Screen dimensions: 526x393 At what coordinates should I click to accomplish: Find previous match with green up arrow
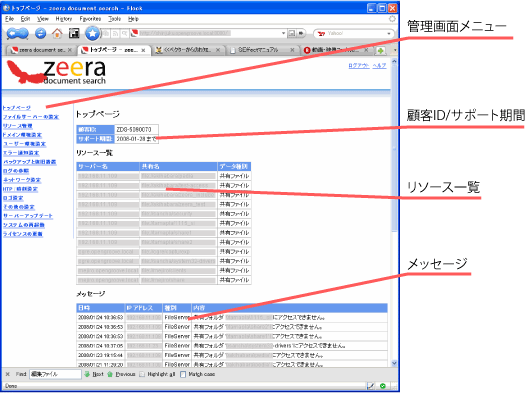click(x=110, y=374)
